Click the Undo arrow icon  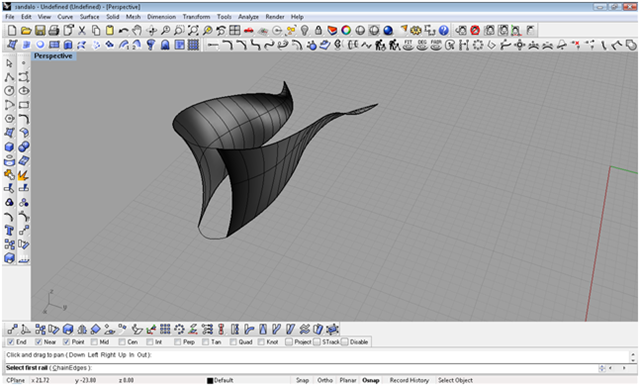click(x=123, y=30)
